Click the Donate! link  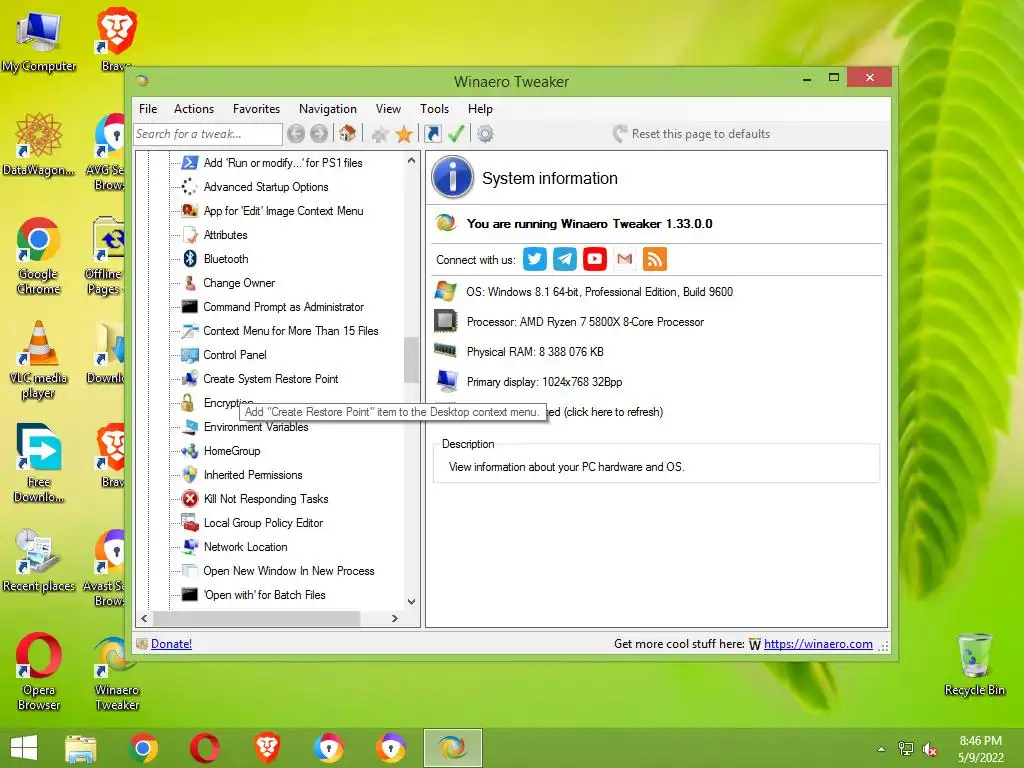pyautogui.click(x=171, y=644)
